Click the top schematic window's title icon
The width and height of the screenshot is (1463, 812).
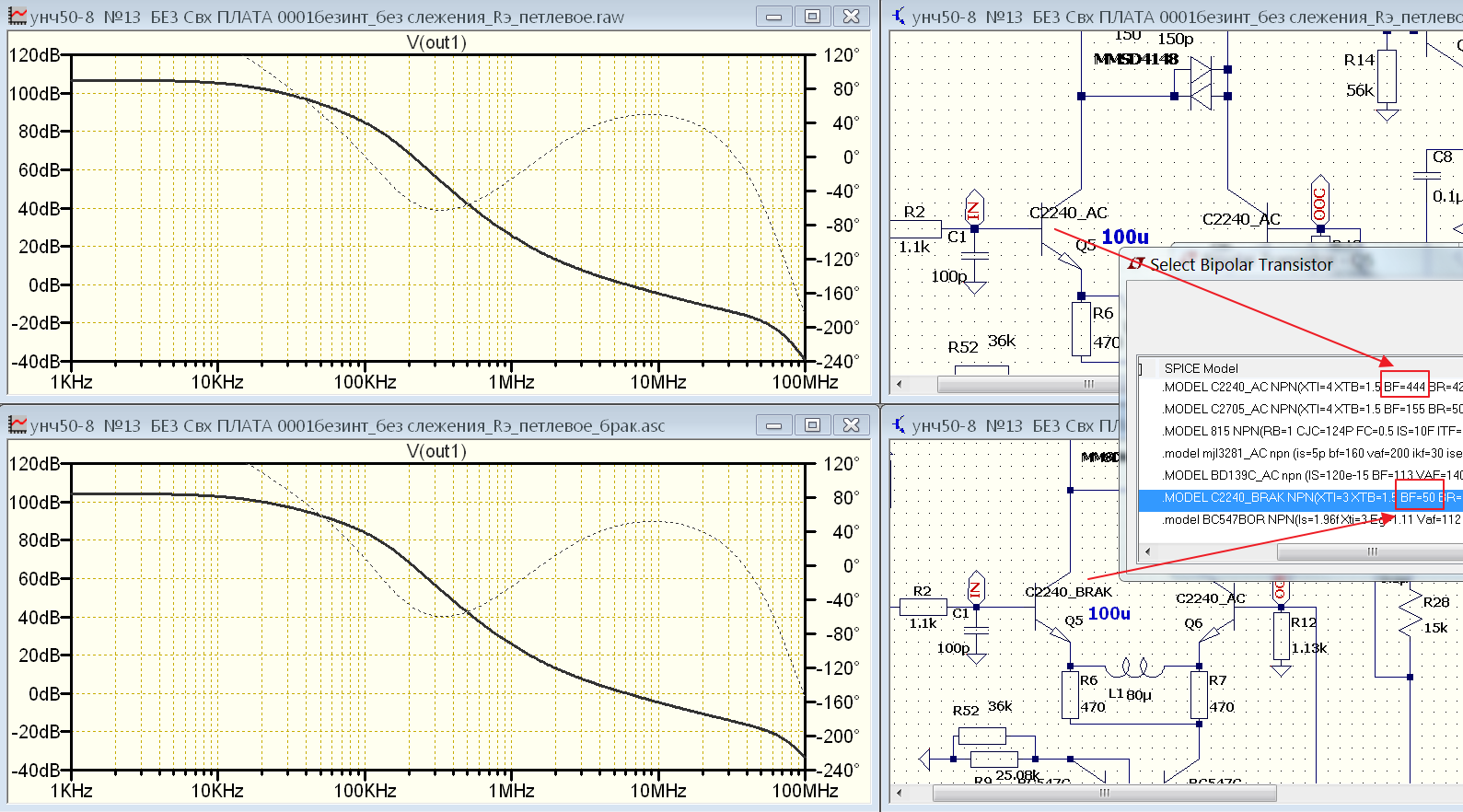pyautogui.click(x=899, y=16)
